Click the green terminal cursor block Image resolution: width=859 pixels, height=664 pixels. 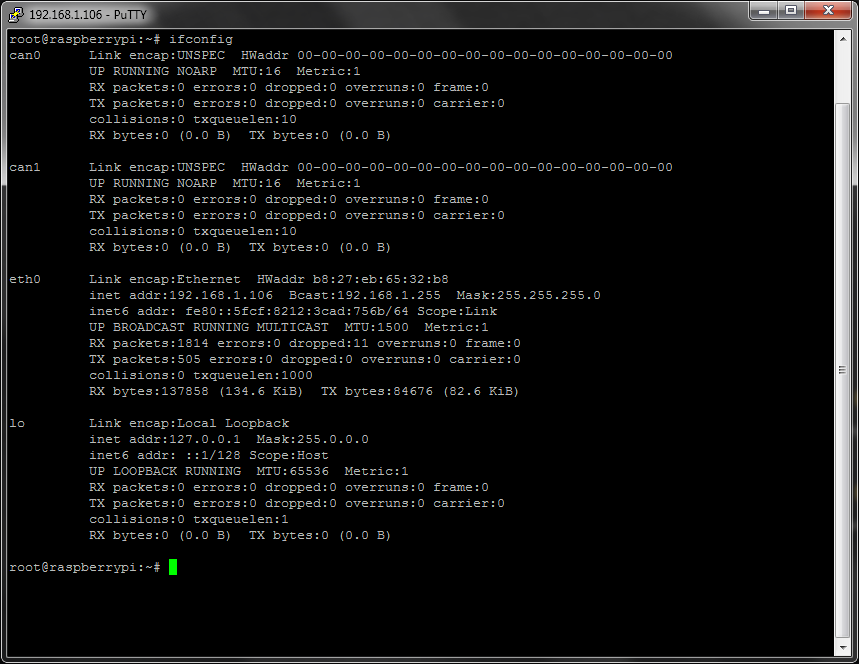click(x=173, y=567)
